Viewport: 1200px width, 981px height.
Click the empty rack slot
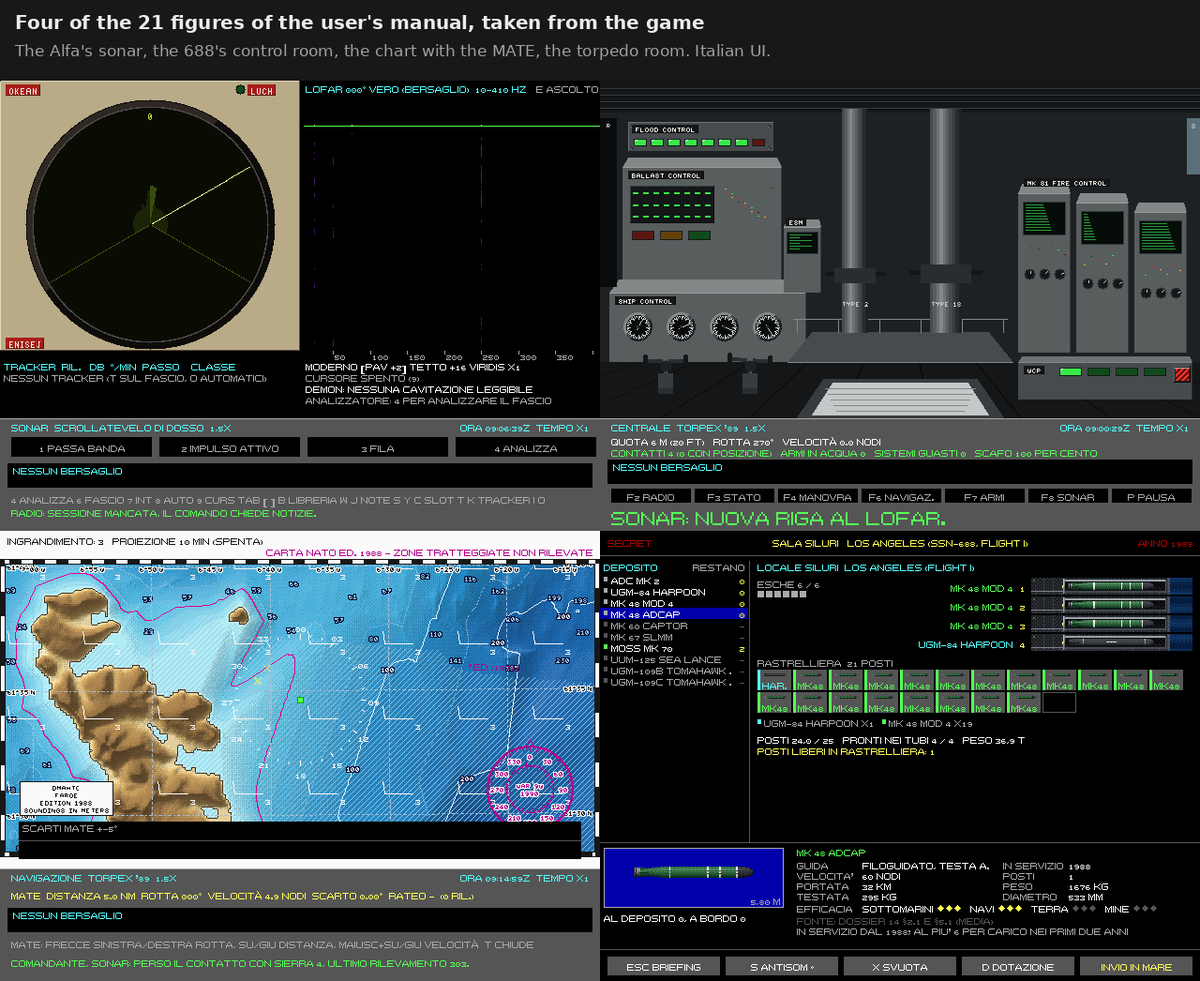click(1059, 703)
